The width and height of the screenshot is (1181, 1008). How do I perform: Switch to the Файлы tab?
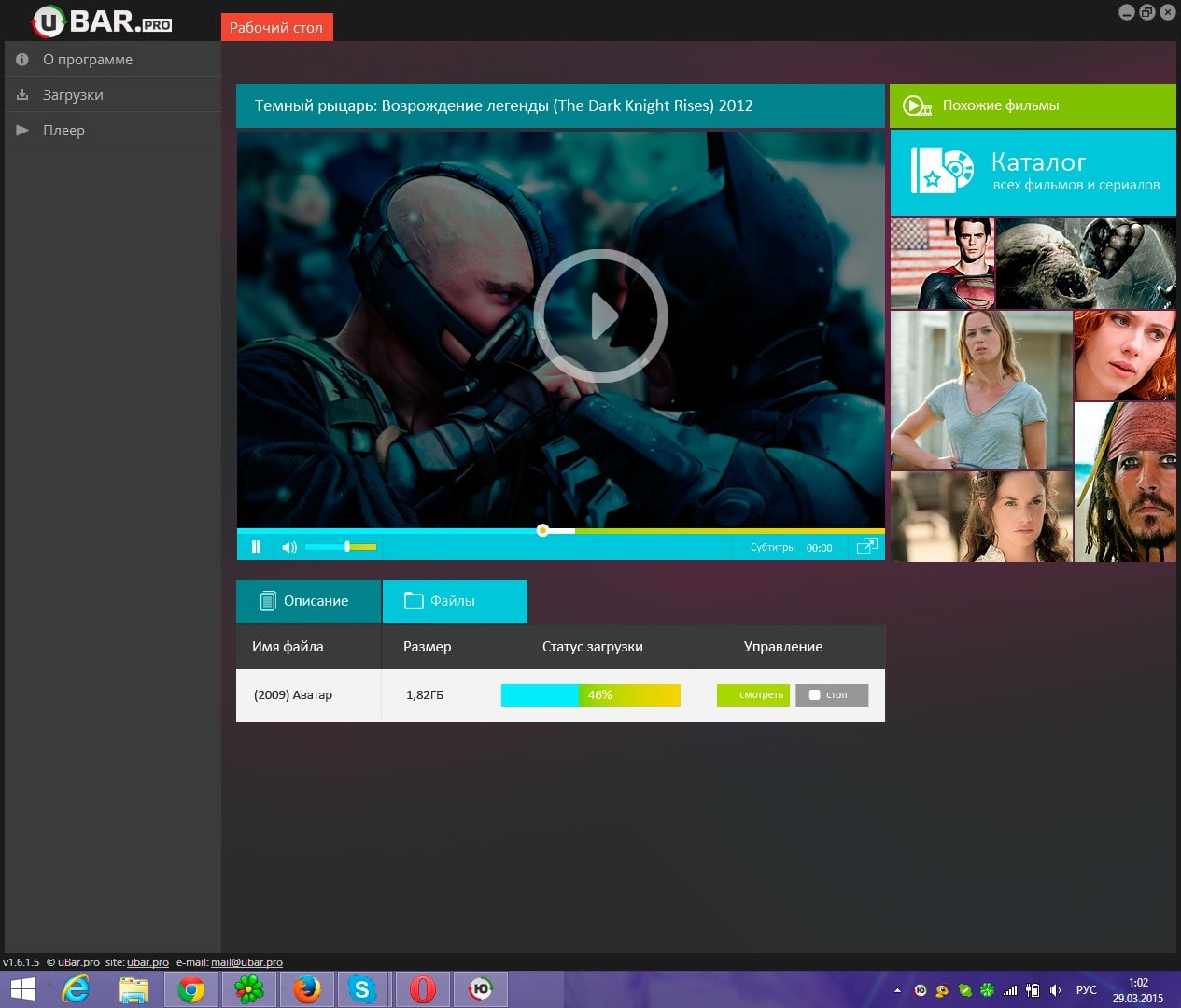pos(454,601)
